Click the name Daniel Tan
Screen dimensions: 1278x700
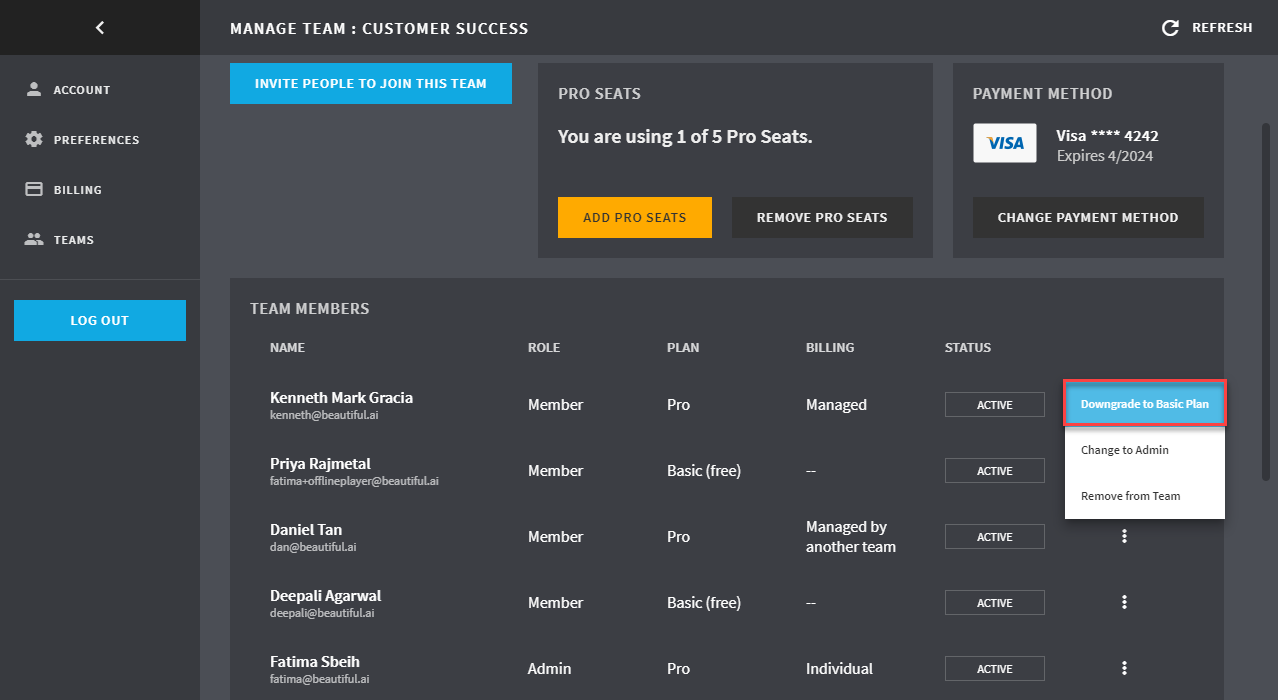[x=306, y=529]
